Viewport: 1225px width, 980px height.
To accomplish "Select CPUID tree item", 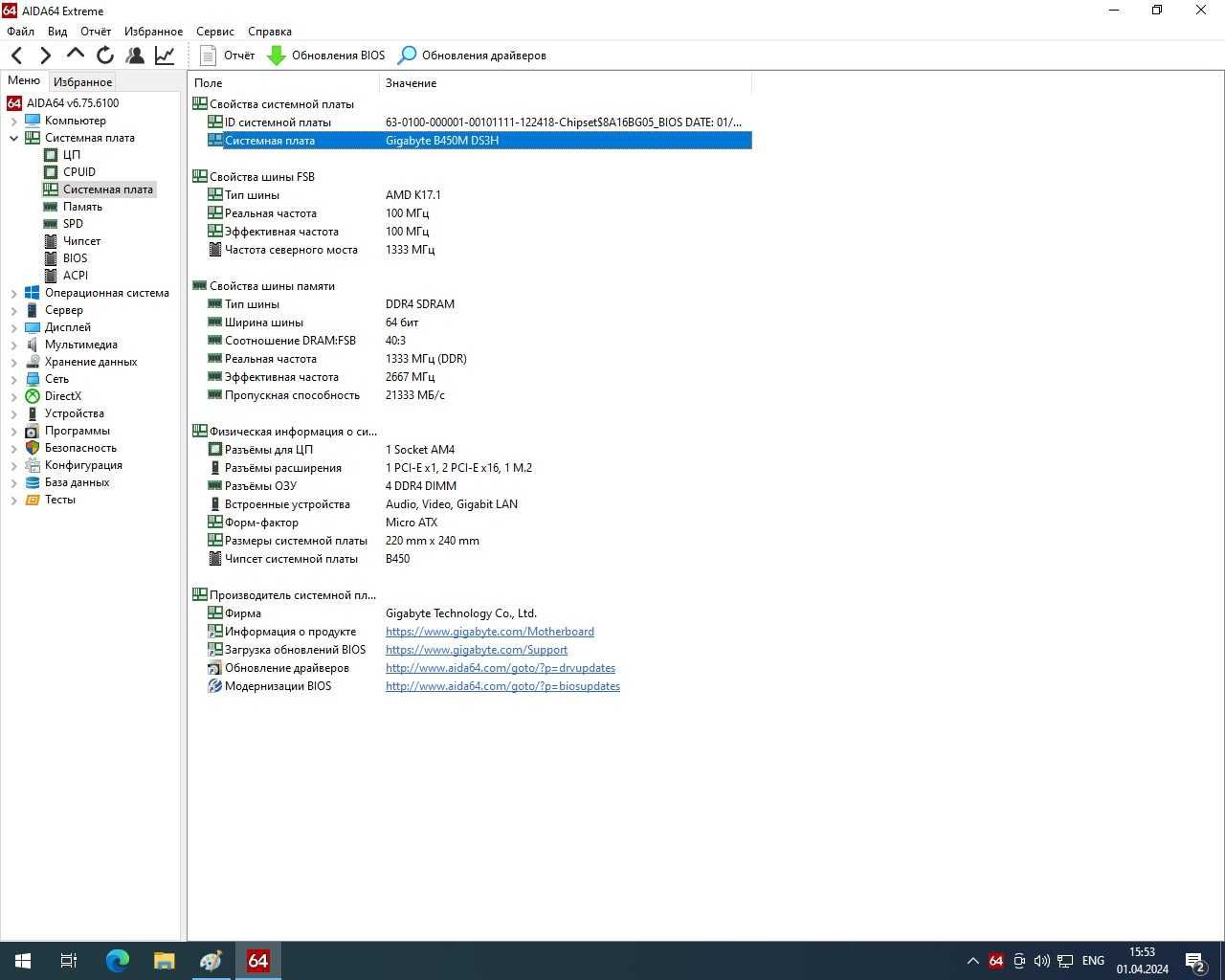I will 79,172.
